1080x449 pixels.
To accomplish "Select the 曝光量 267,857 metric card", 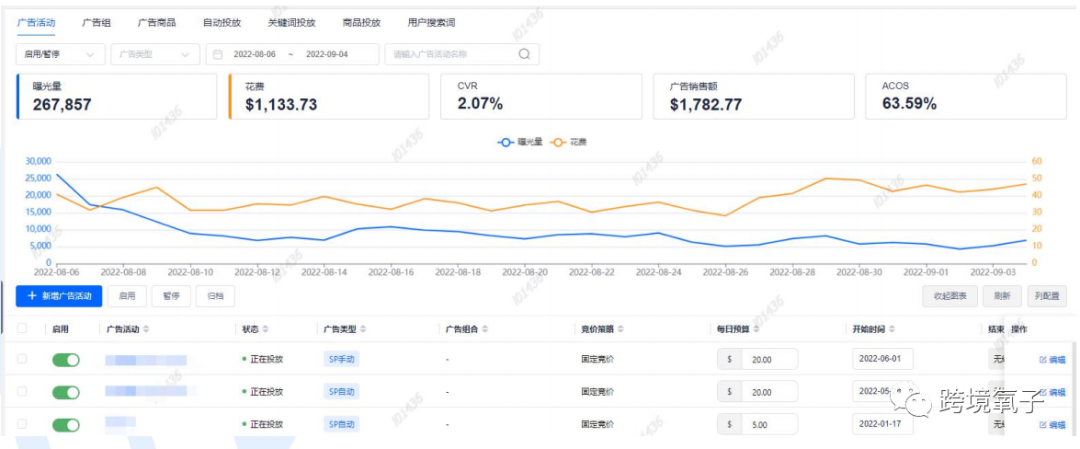I will (116, 96).
